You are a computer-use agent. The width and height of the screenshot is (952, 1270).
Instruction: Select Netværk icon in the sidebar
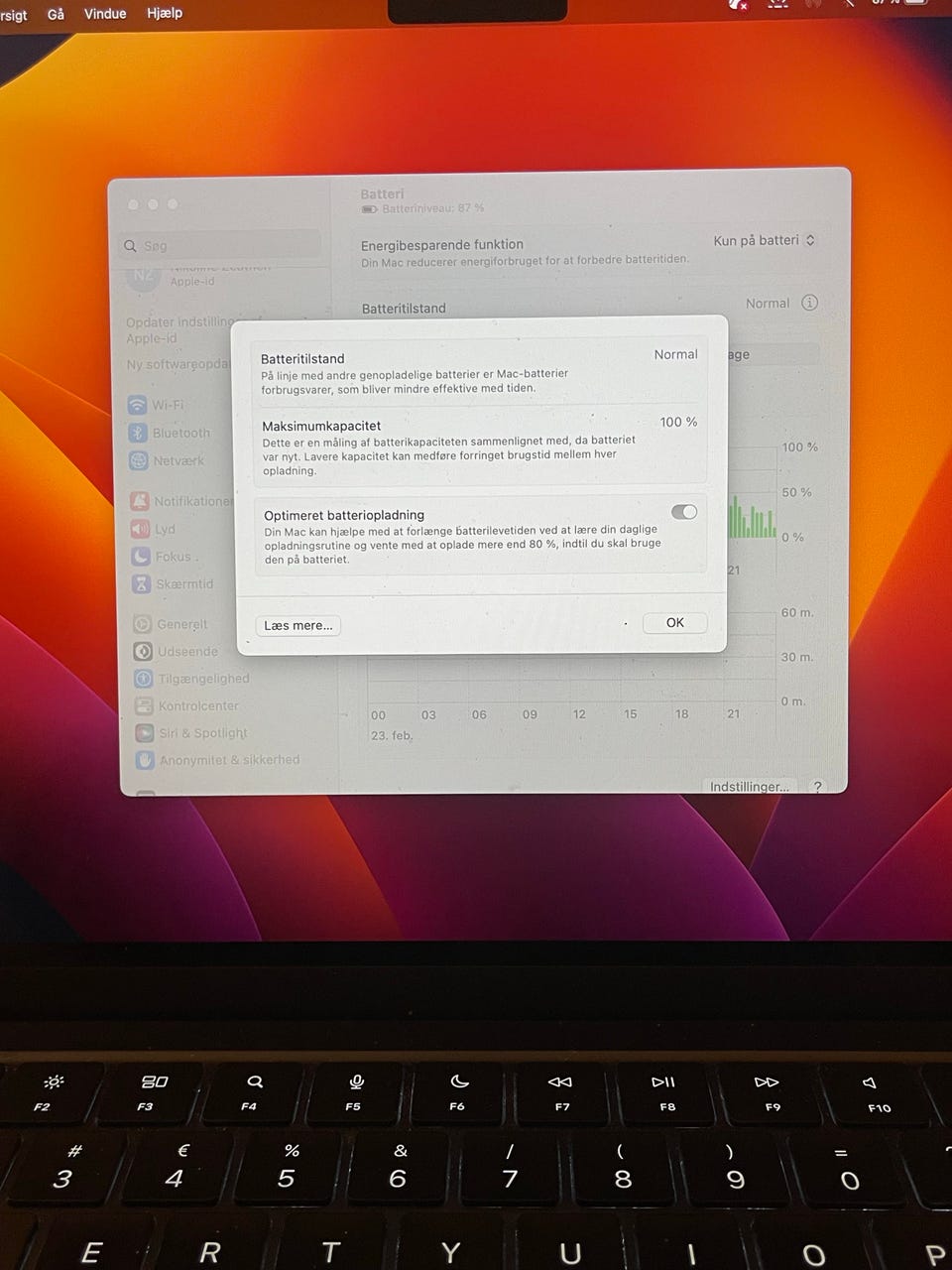[x=138, y=460]
